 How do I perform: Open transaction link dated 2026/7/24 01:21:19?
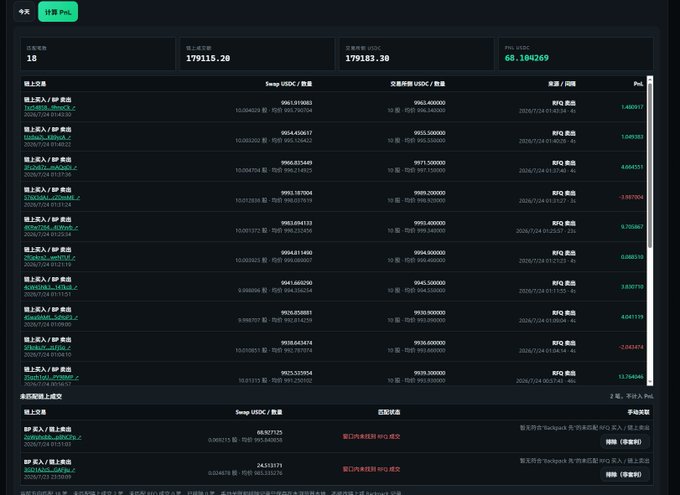(x=49, y=257)
